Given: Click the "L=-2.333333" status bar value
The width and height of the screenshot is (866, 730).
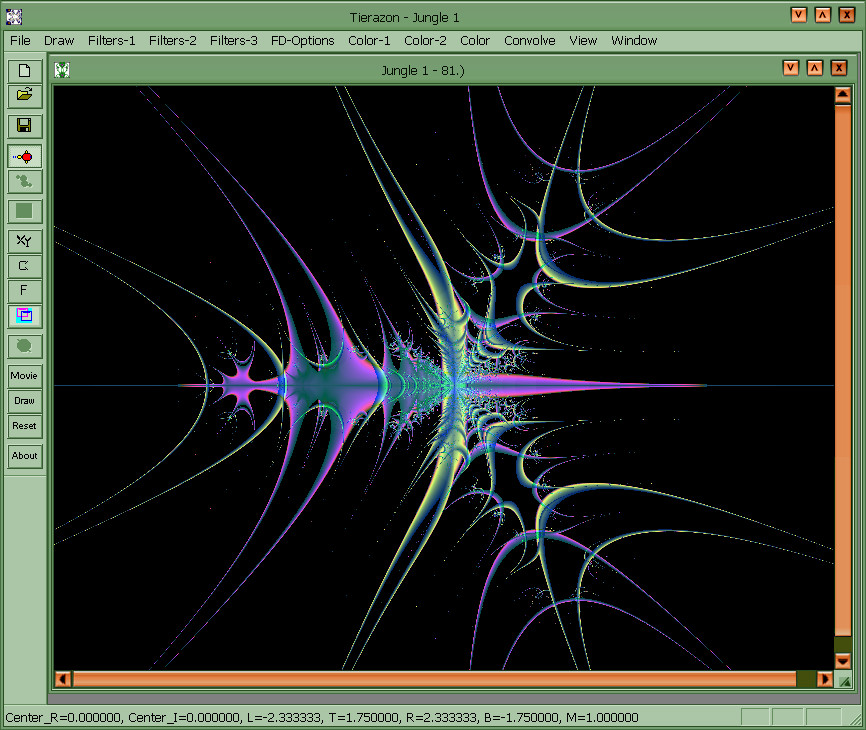Looking at the screenshot, I should tap(284, 717).
